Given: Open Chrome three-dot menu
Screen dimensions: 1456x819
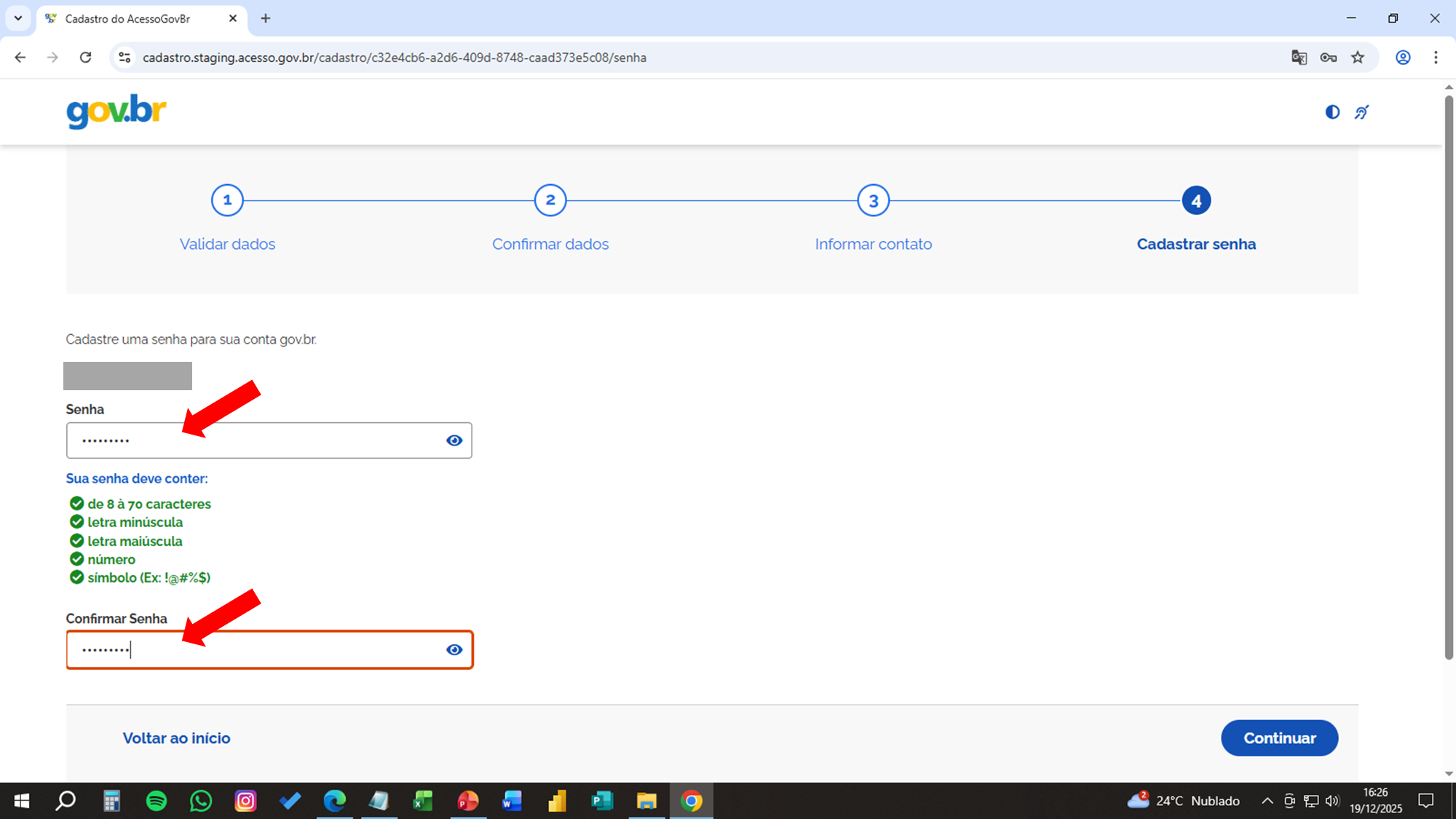Looking at the screenshot, I should (x=1436, y=58).
